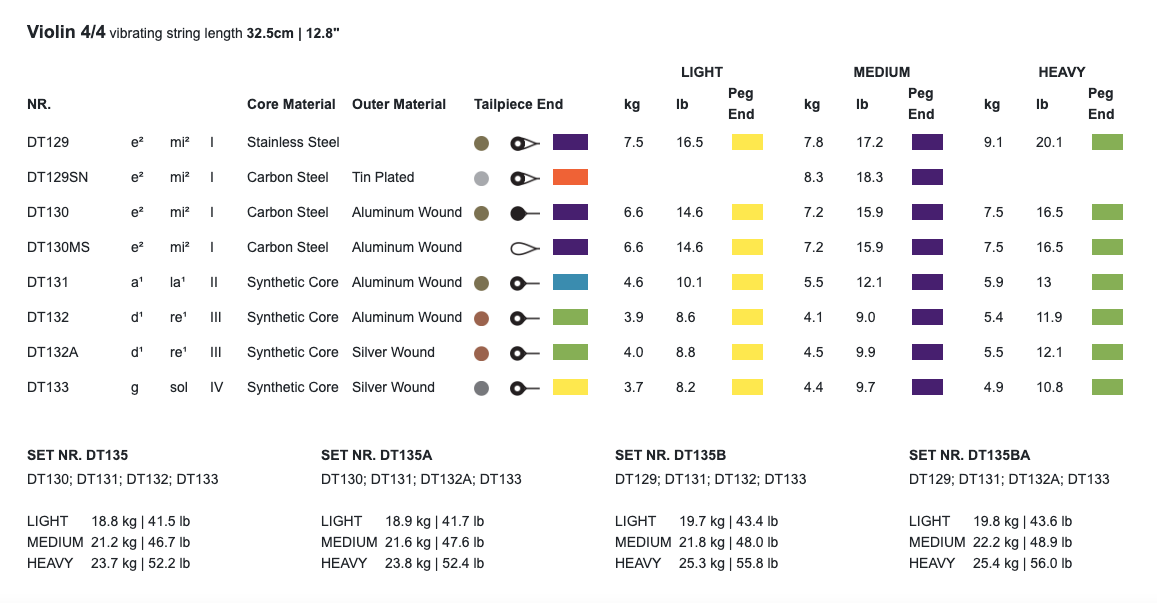Click the DT130MS loop-end icon
The height and width of the screenshot is (603, 1157).
(x=525, y=248)
